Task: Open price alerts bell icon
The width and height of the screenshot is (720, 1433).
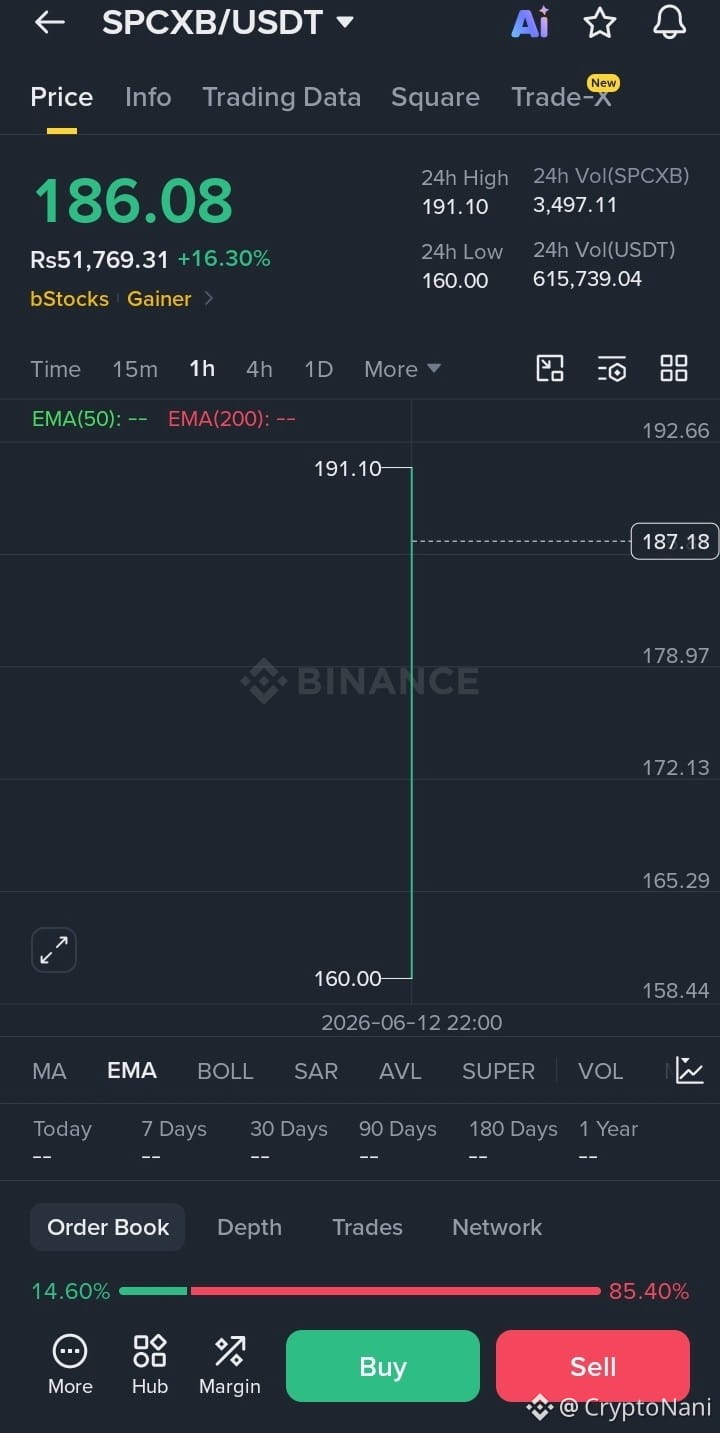Action: [669, 22]
